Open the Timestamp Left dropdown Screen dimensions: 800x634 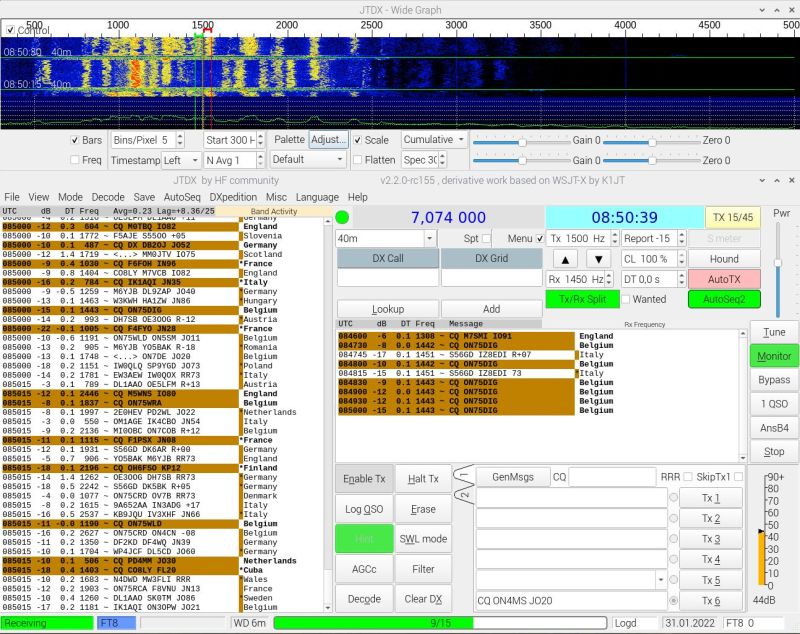pyautogui.click(x=181, y=160)
